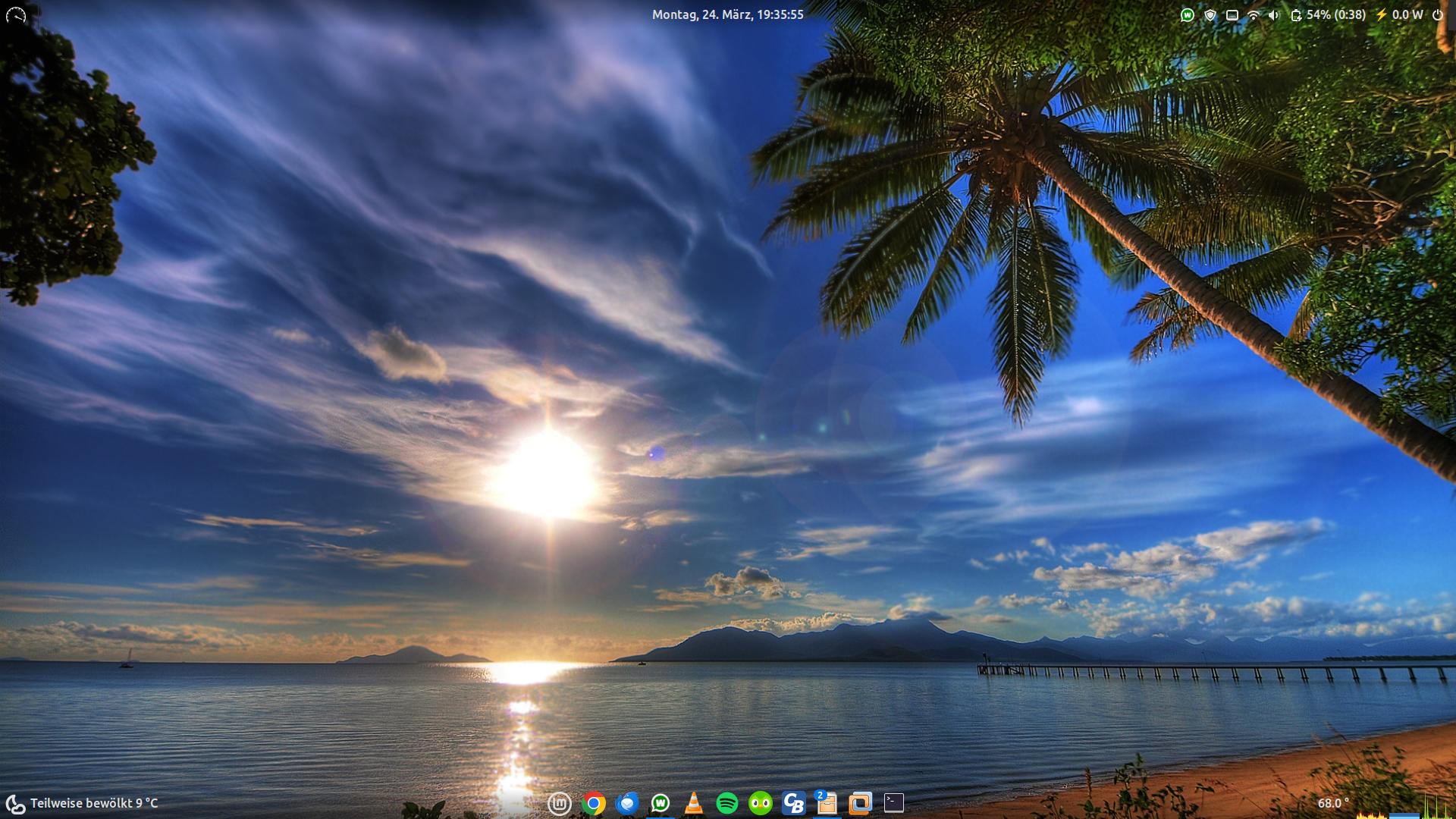This screenshot has height=819, width=1456.
Task: Open calendar from date and time
Action: pyautogui.click(x=727, y=14)
